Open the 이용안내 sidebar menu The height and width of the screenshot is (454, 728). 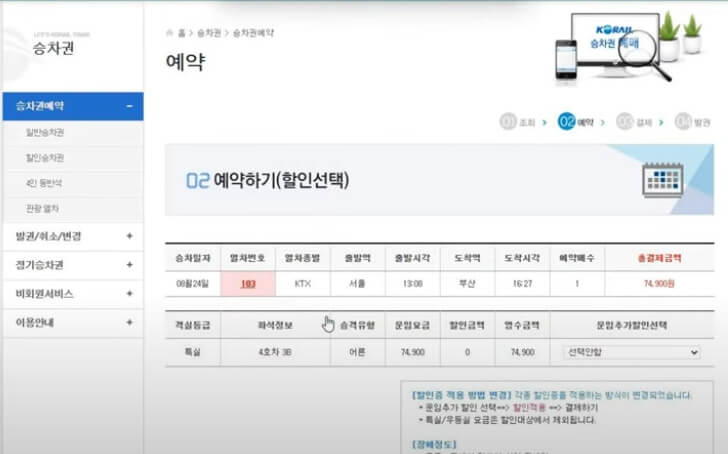click(73, 323)
